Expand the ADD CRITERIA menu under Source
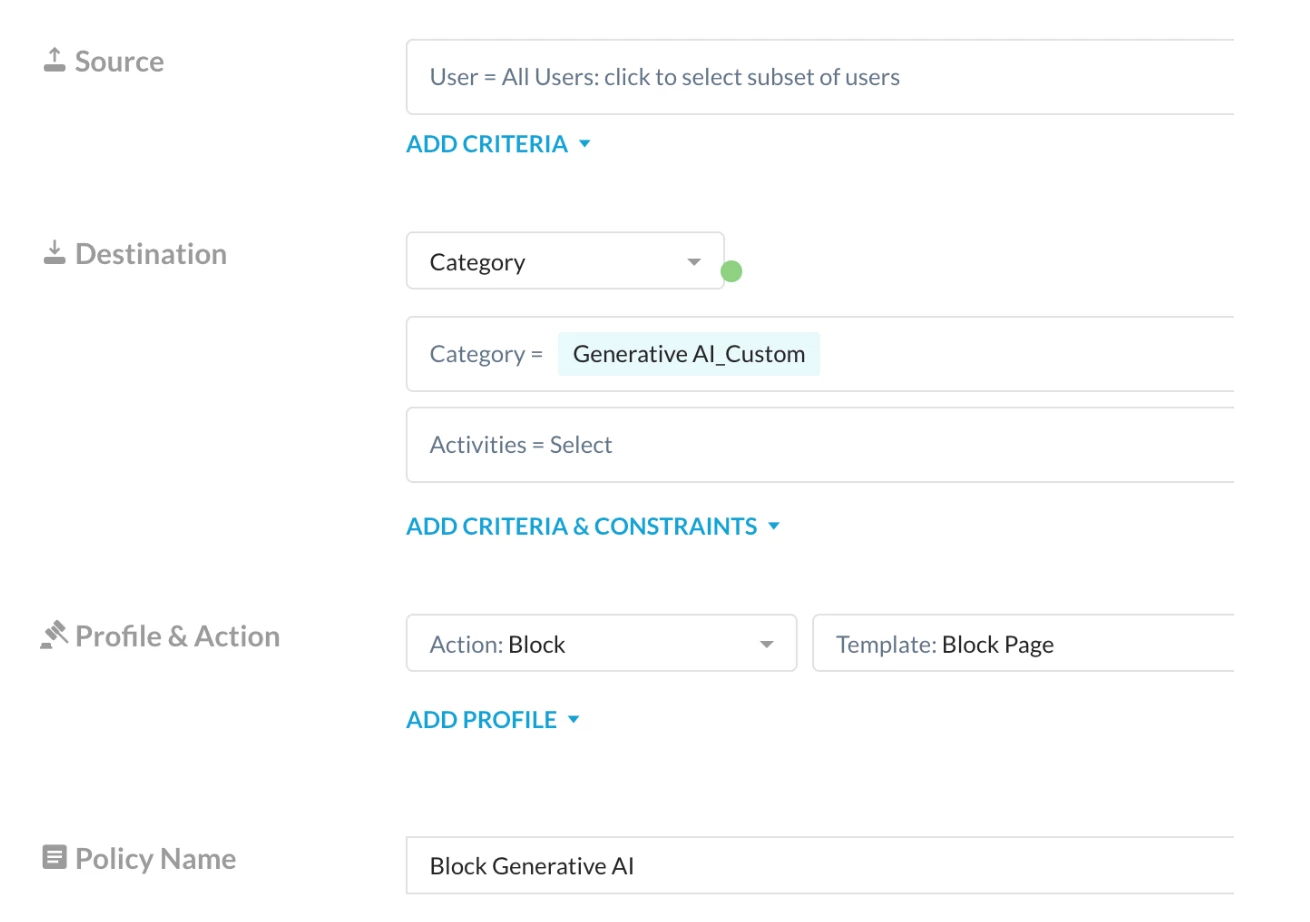The height and width of the screenshot is (922, 1310). point(499,144)
